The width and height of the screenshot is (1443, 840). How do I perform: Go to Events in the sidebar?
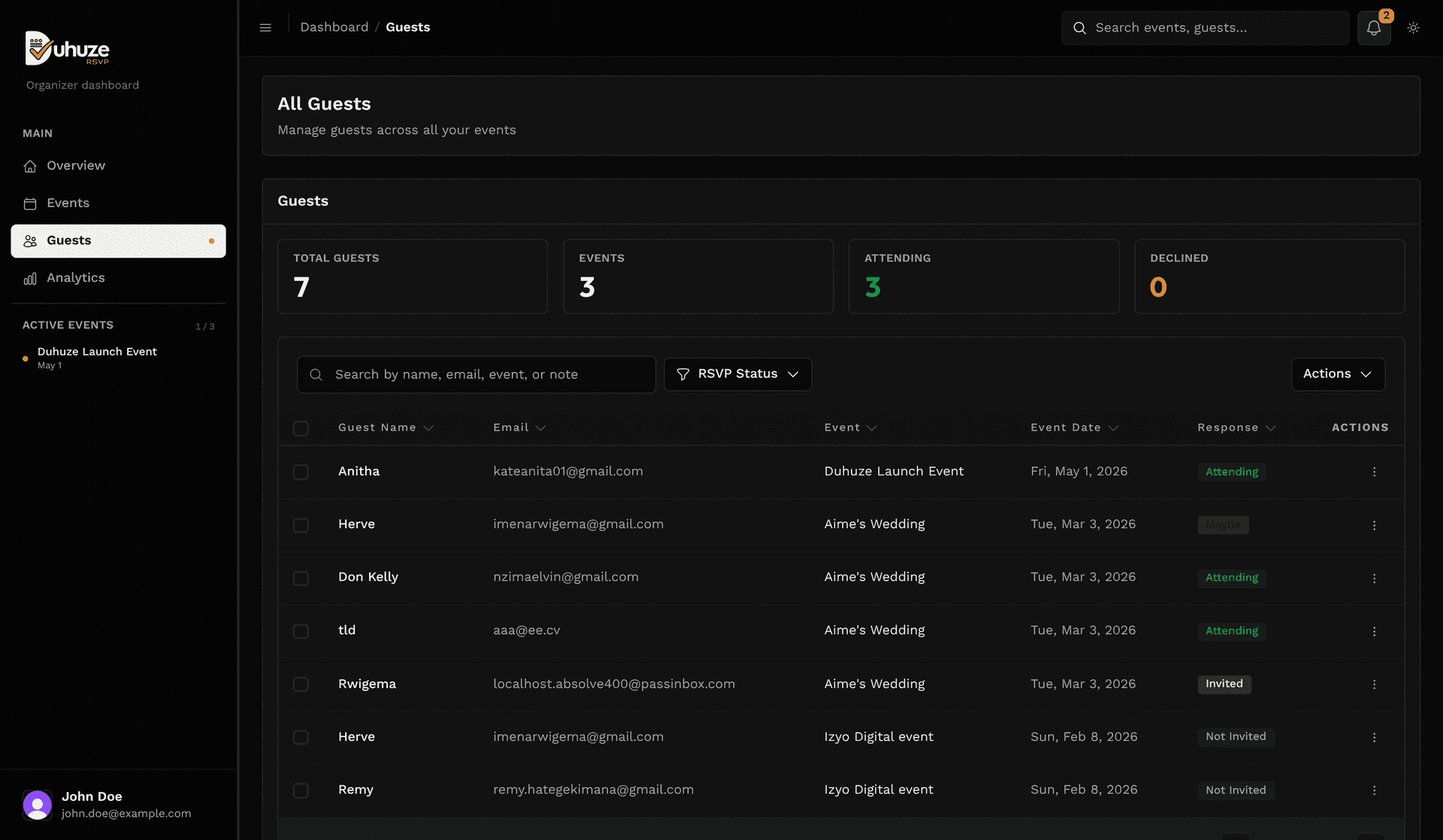tap(118, 204)
